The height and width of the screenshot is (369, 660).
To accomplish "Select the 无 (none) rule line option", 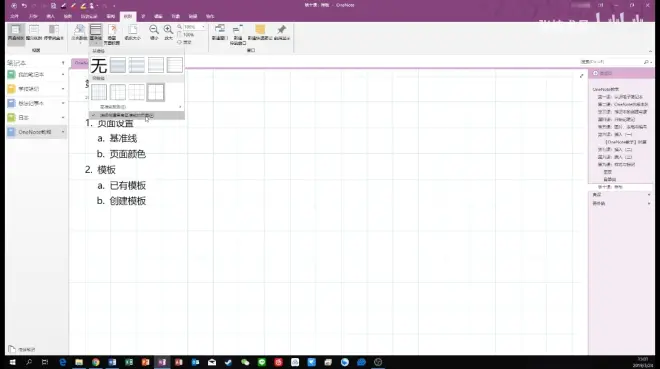I will point(99,66).
